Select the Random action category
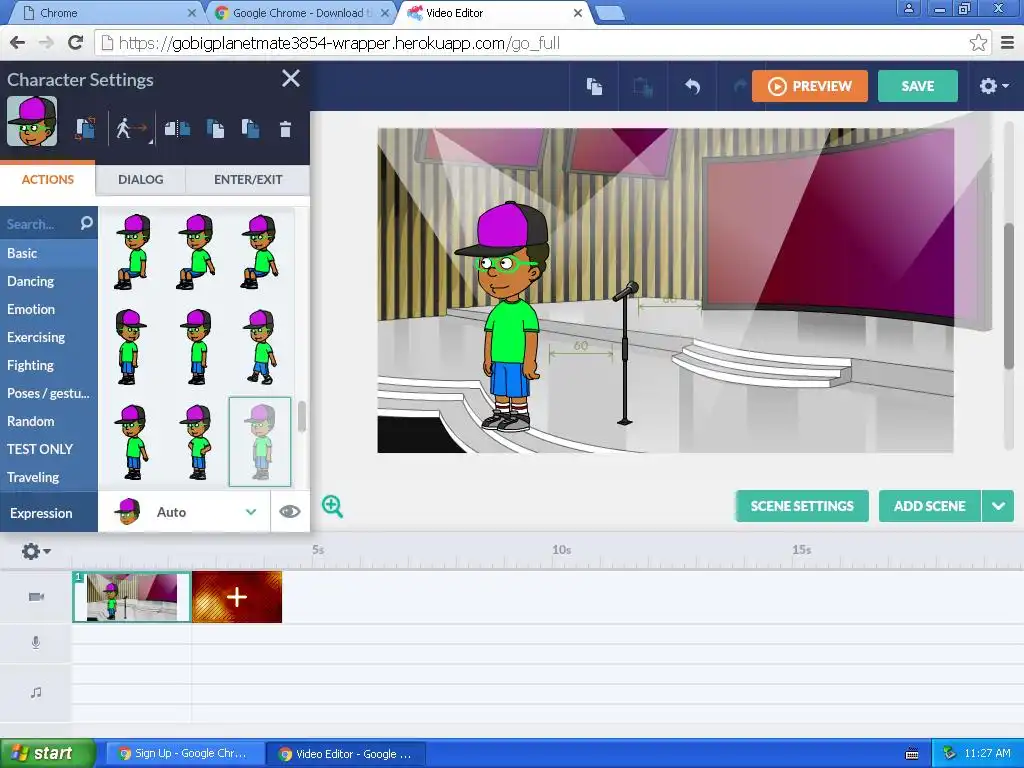The height and width of the screenshot is (768, 1024). 49,421
